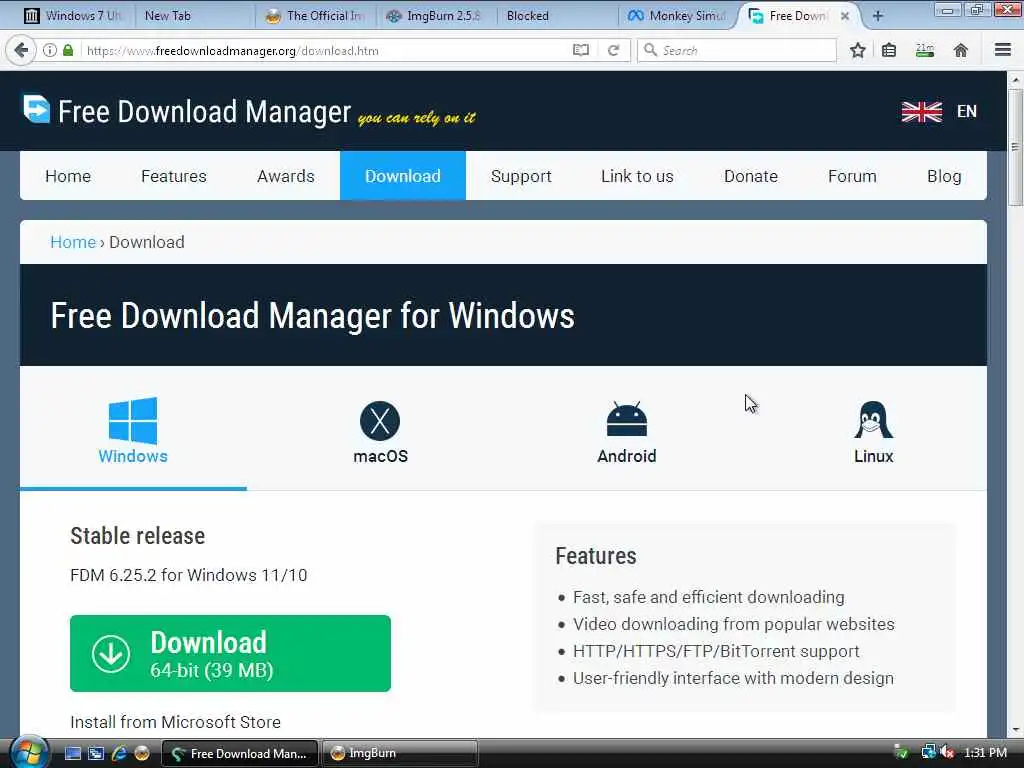This screenshot has width=1024, height=768.
Task: Open the Features navigation item
Action: click(174, 176)
